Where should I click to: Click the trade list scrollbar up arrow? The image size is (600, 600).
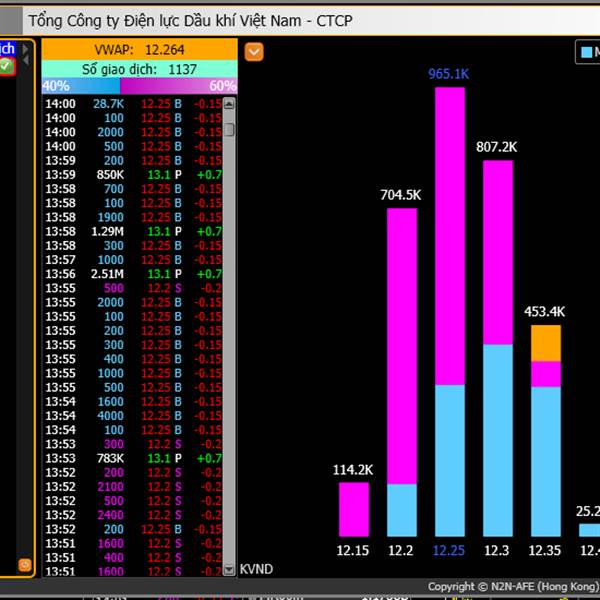229,104
